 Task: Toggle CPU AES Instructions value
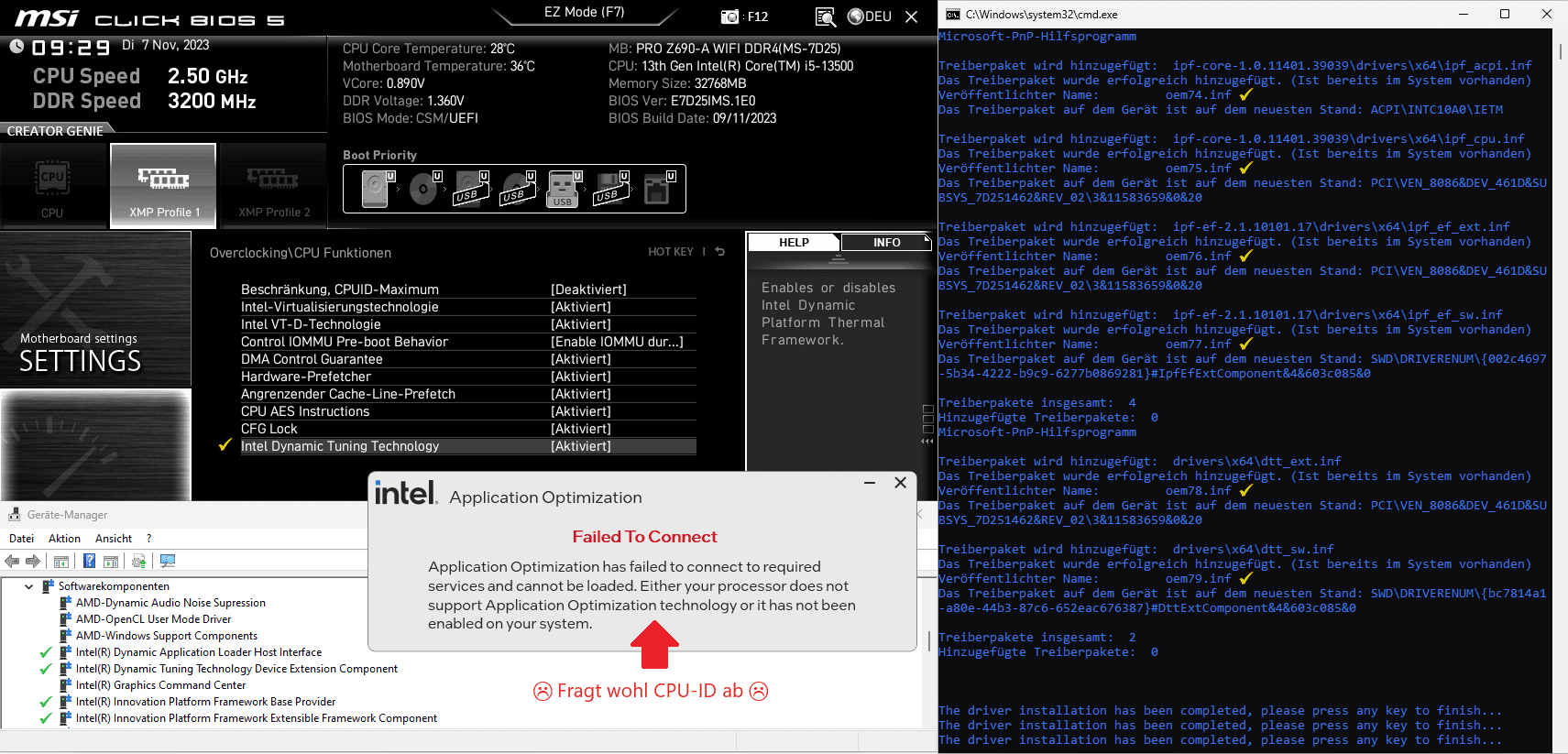point(581,411)
